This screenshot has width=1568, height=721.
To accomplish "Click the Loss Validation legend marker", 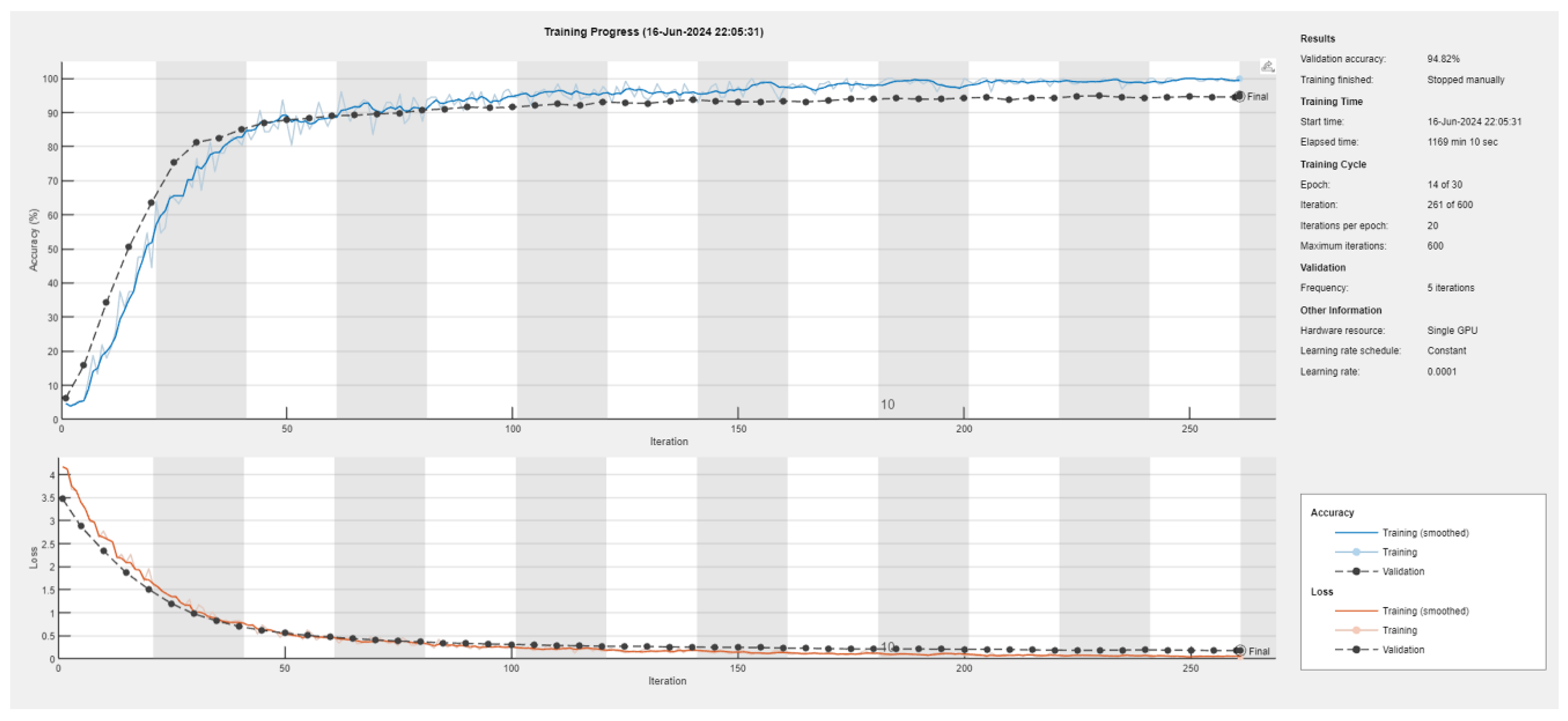I will pos(1356,650).
